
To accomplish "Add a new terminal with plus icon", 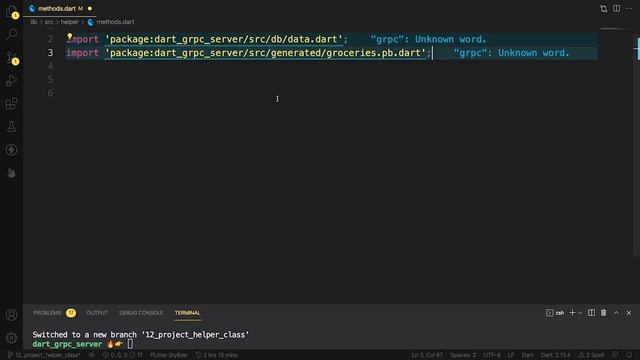I will click(572, 313).
